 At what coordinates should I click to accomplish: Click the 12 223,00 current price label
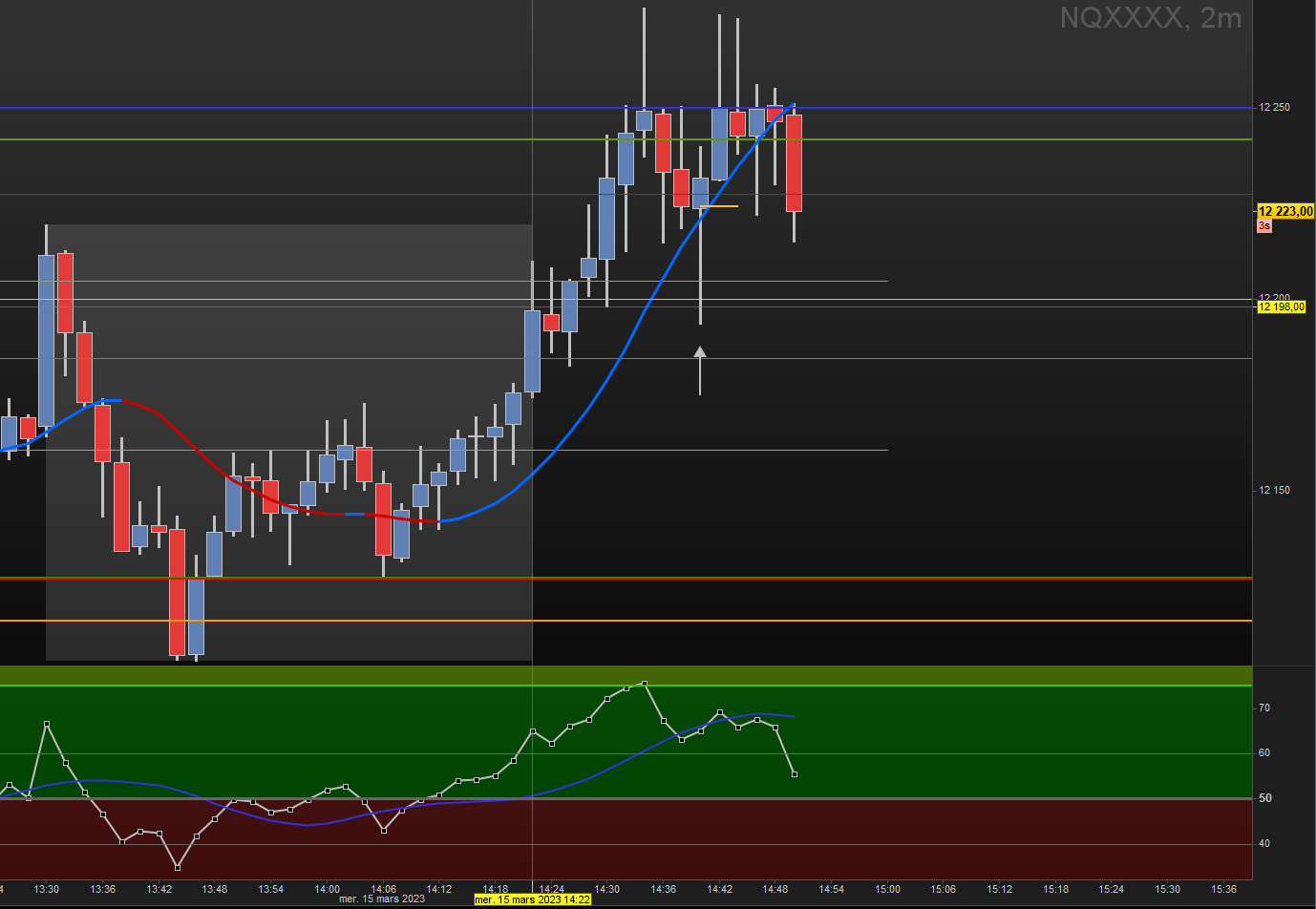point(1285,211)
